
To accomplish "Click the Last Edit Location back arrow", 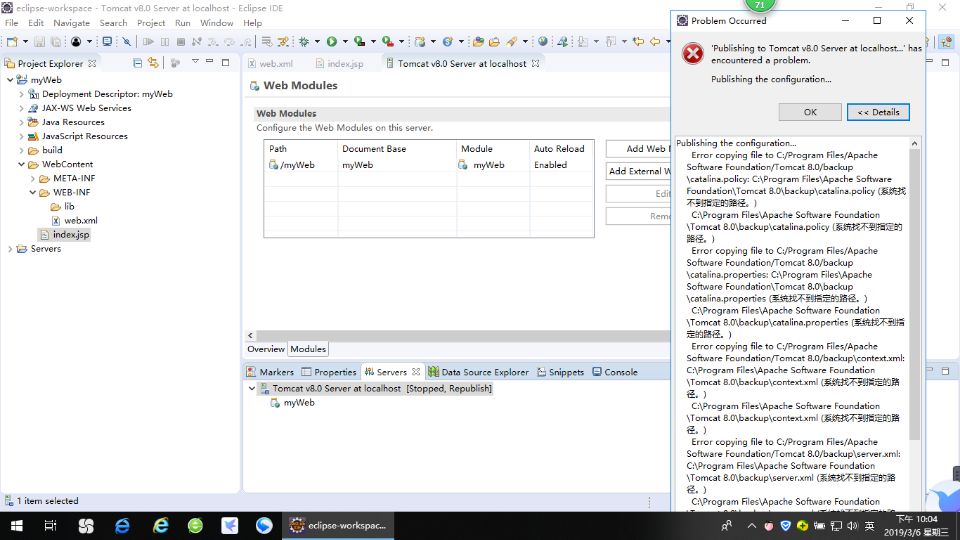I will (639, 42).
